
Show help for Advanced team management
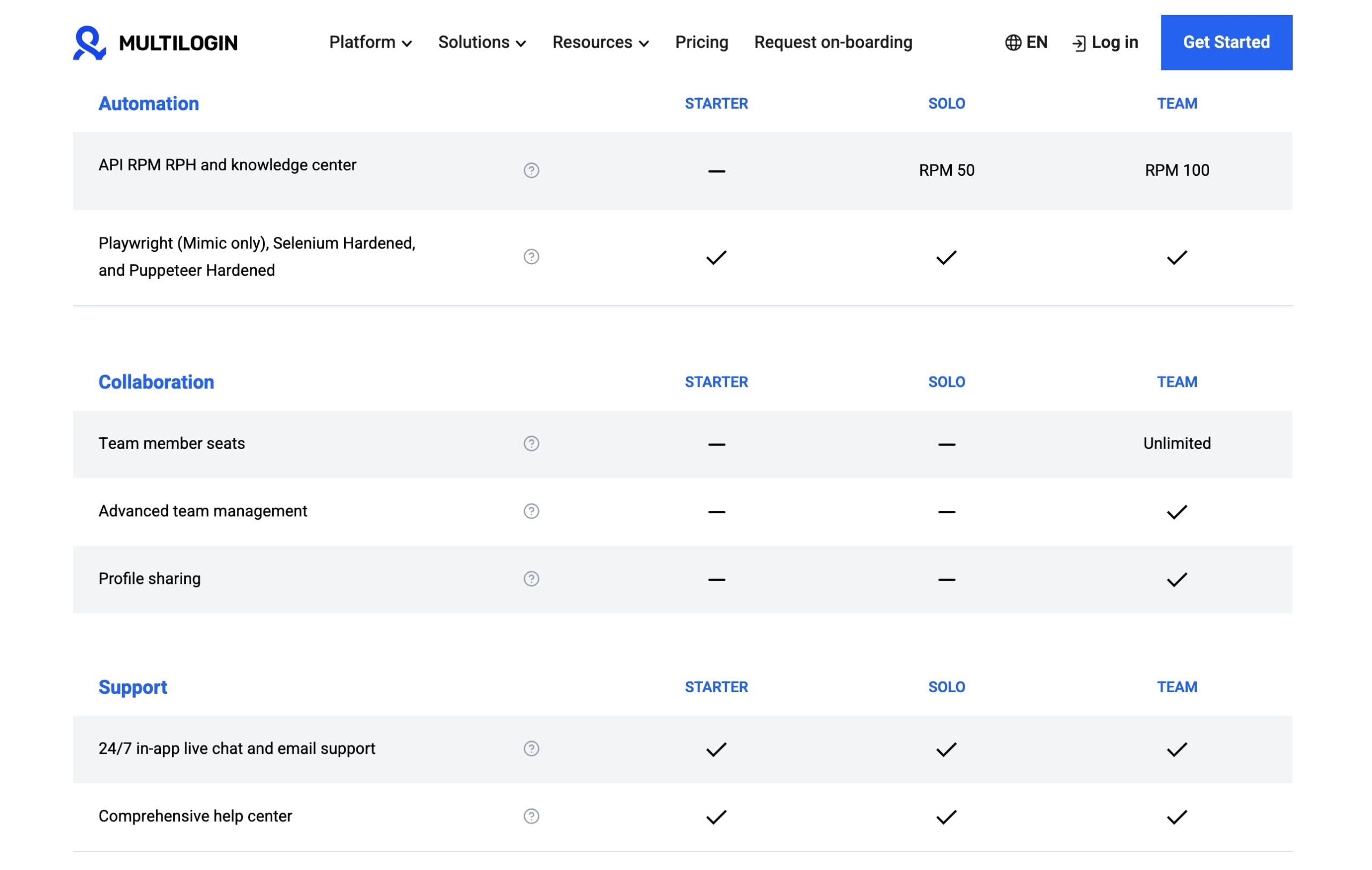531,511
